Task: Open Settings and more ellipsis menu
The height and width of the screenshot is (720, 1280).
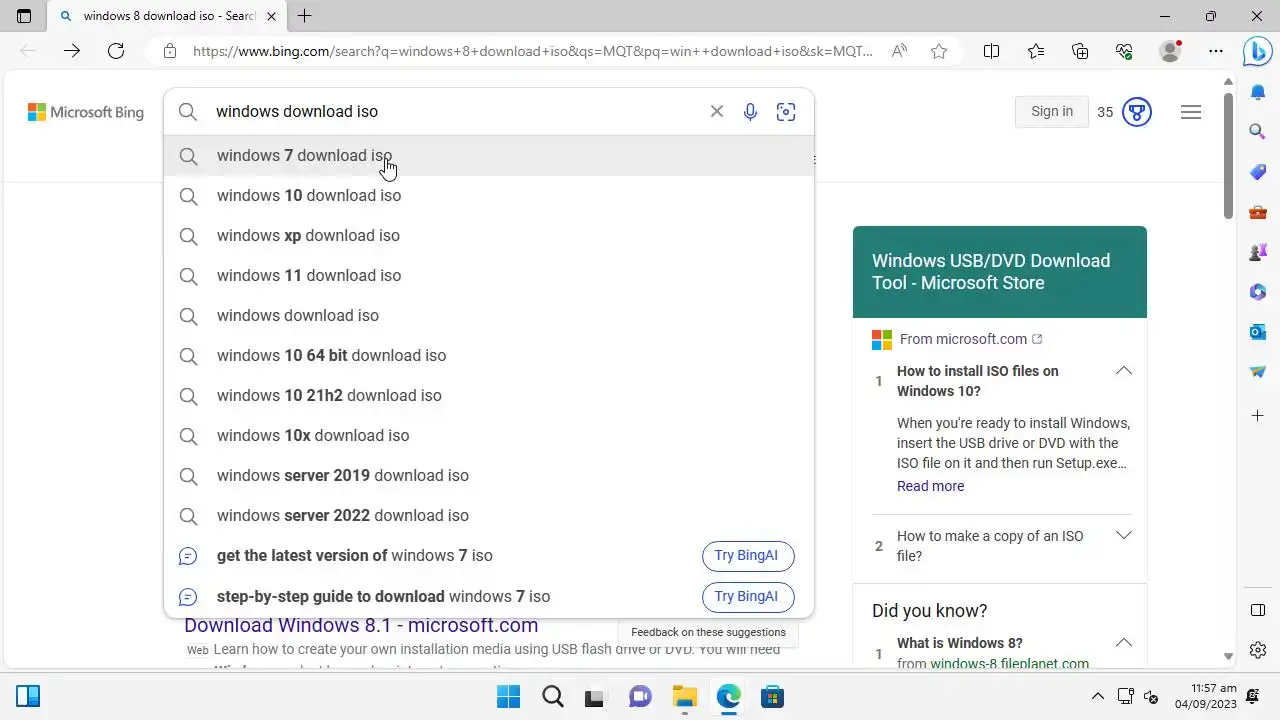Action: 1216,51
